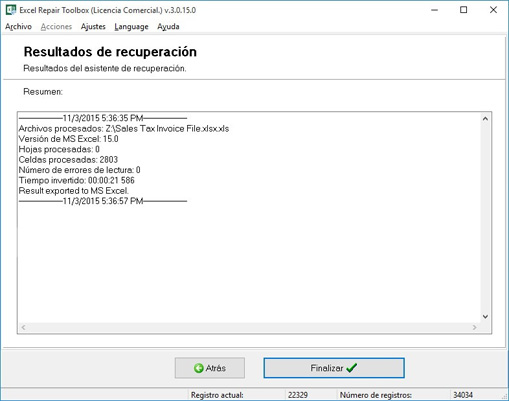Click the 34034 status bar value
This screenshot has width=509, height=401.
coord(463,395)
